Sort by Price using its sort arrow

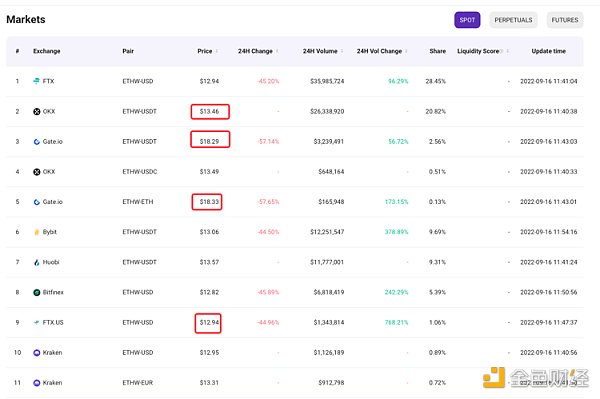pyautogui.click(x=217, y=51)
